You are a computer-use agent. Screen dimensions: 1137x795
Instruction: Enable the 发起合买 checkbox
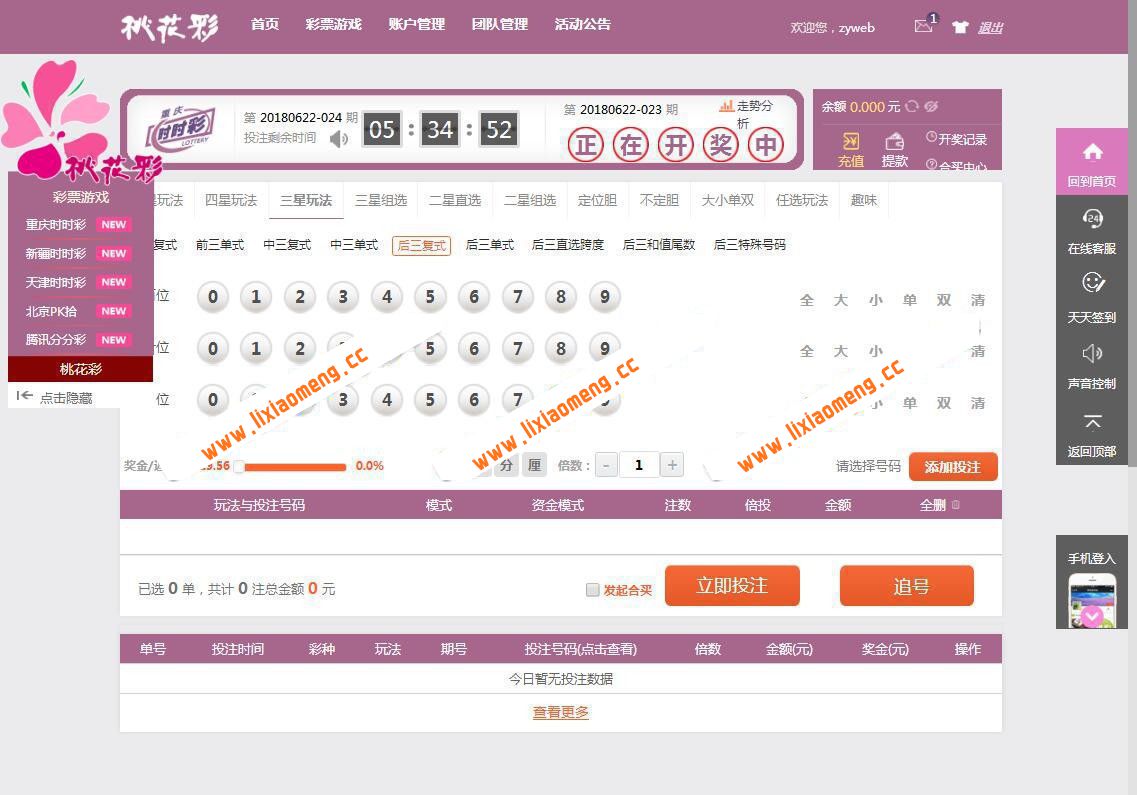(592, 590)
